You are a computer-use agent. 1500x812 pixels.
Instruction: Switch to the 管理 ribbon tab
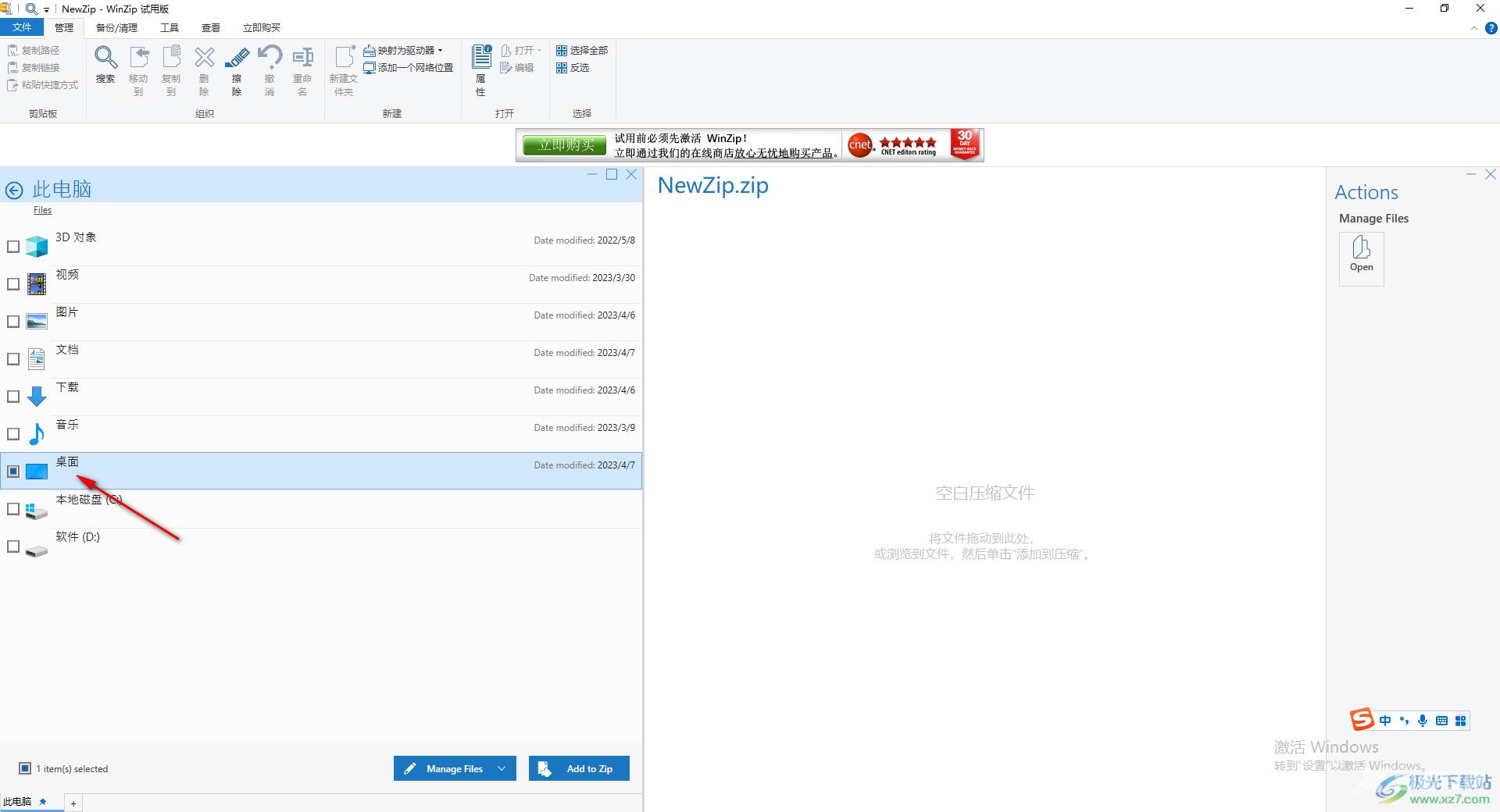point(64,27)
